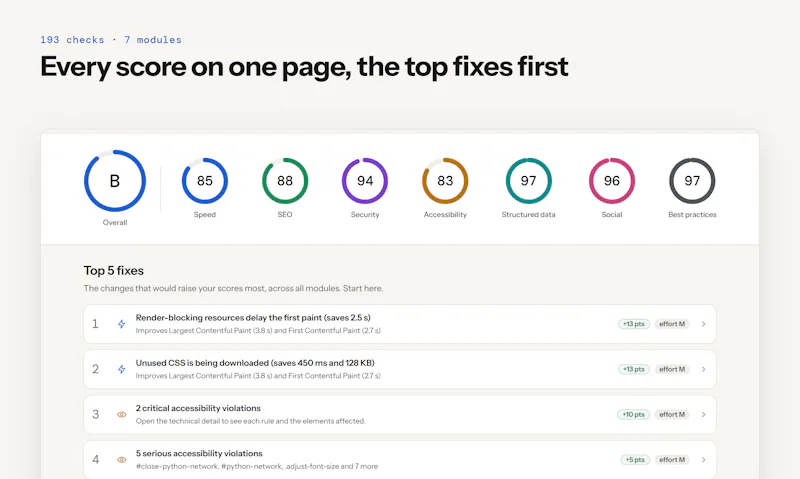This screenshot has width=800, height=479.
Task: Select the SEO score ring showing 88
Action: pyautogui.click(x=285, y=181)
